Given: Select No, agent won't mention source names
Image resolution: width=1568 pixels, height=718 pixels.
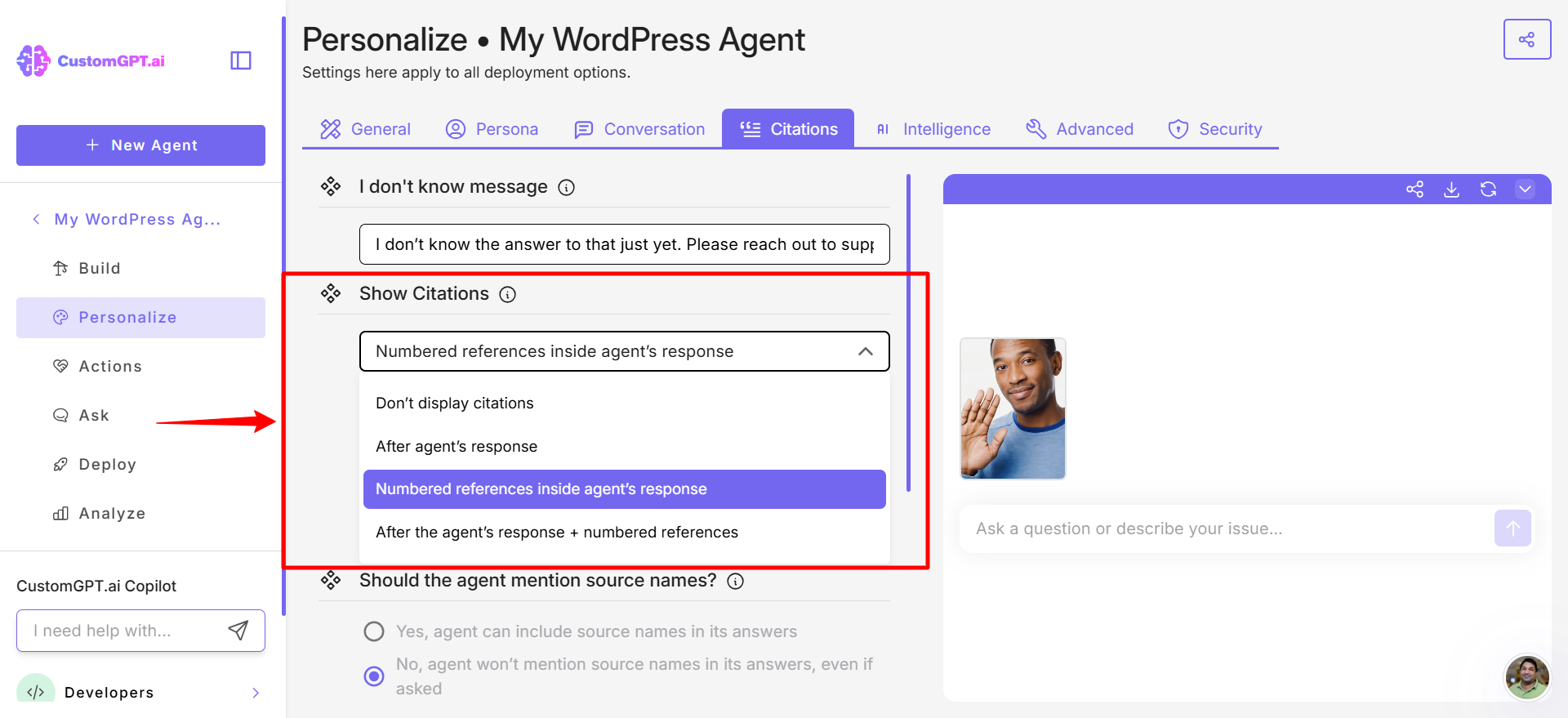Looking at the screenshot, I should 374,676.
